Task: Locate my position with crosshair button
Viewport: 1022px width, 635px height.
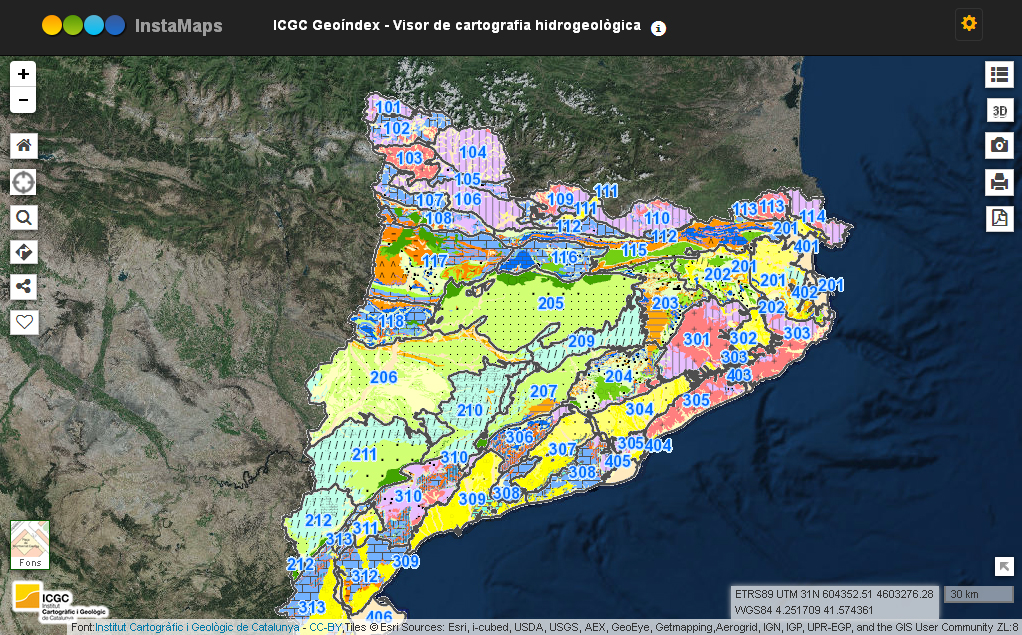Action: pyautogui.click(x=24, y=182)
